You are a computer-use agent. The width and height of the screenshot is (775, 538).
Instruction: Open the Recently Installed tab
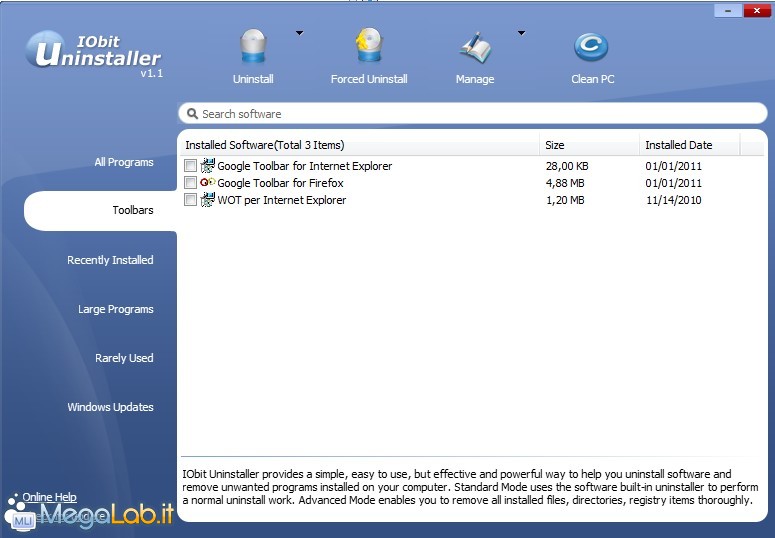click(110, 260)
